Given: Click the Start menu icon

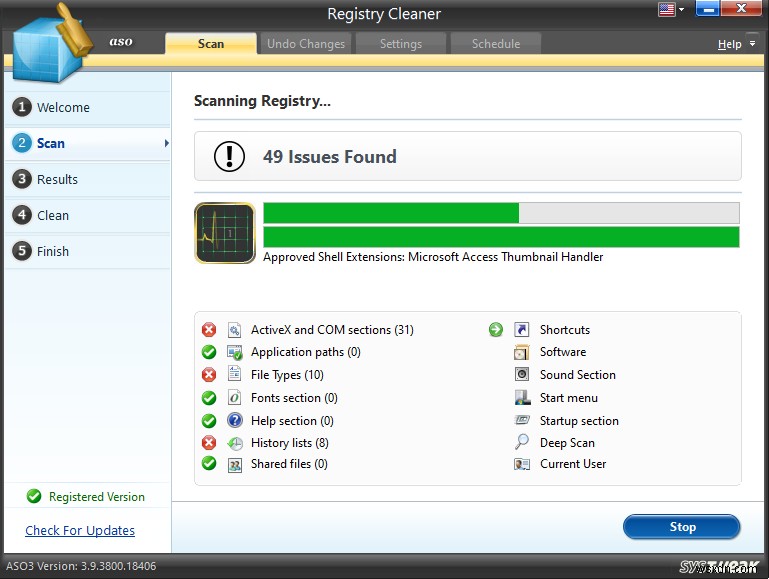Looking at the screenshot, I should click(522, 398).
